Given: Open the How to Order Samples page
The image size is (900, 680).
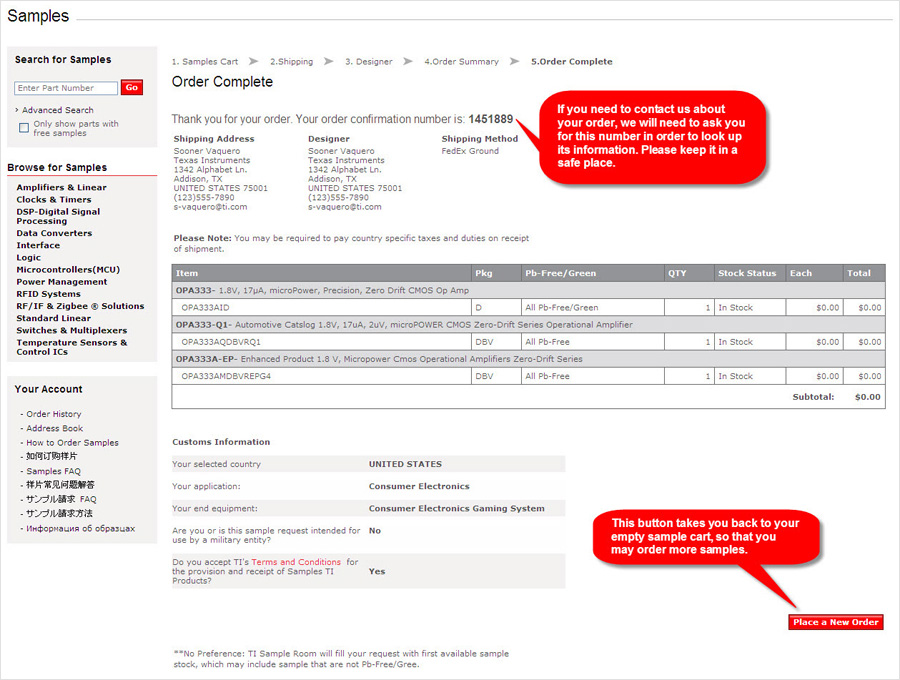Looking at the screenshot, I should click(72, 442).
